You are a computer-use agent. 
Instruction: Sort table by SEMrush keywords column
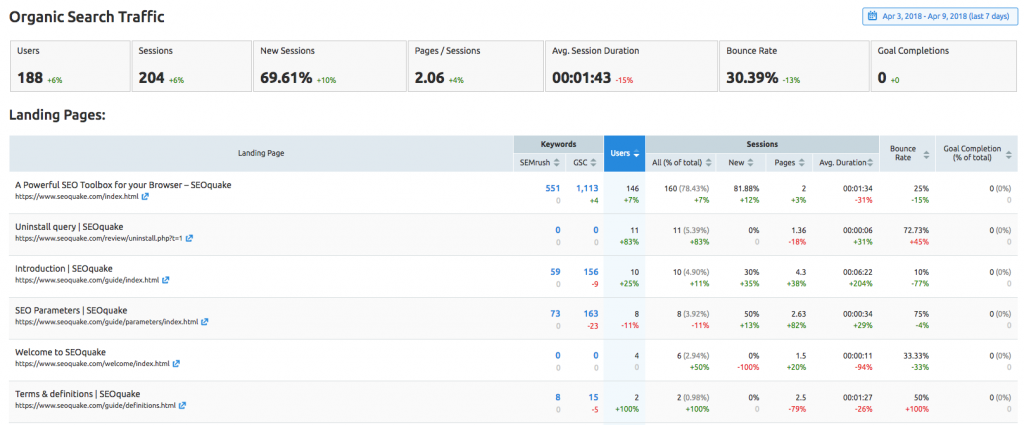[539, 162]
